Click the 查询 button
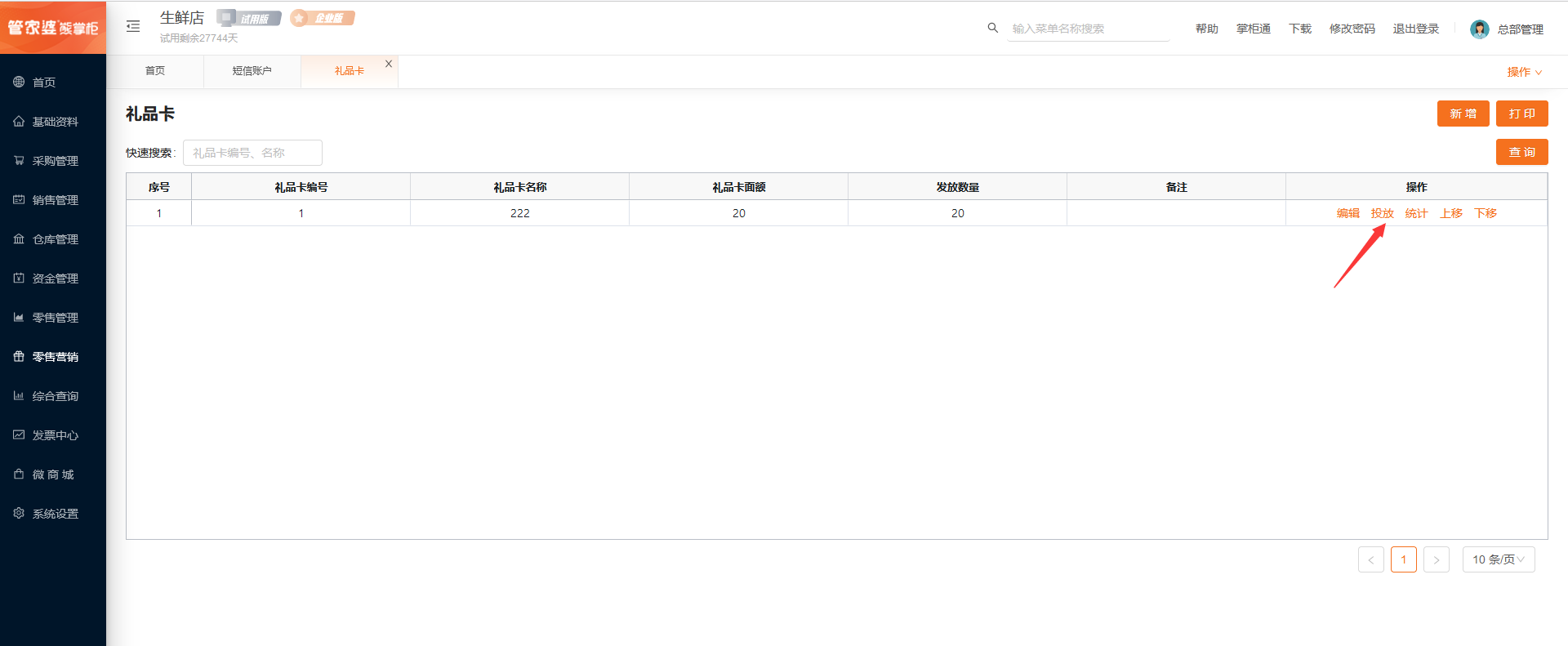The width and height of the screenshot is (1568, 646). pyautogui.click(x=1522, y=152)
